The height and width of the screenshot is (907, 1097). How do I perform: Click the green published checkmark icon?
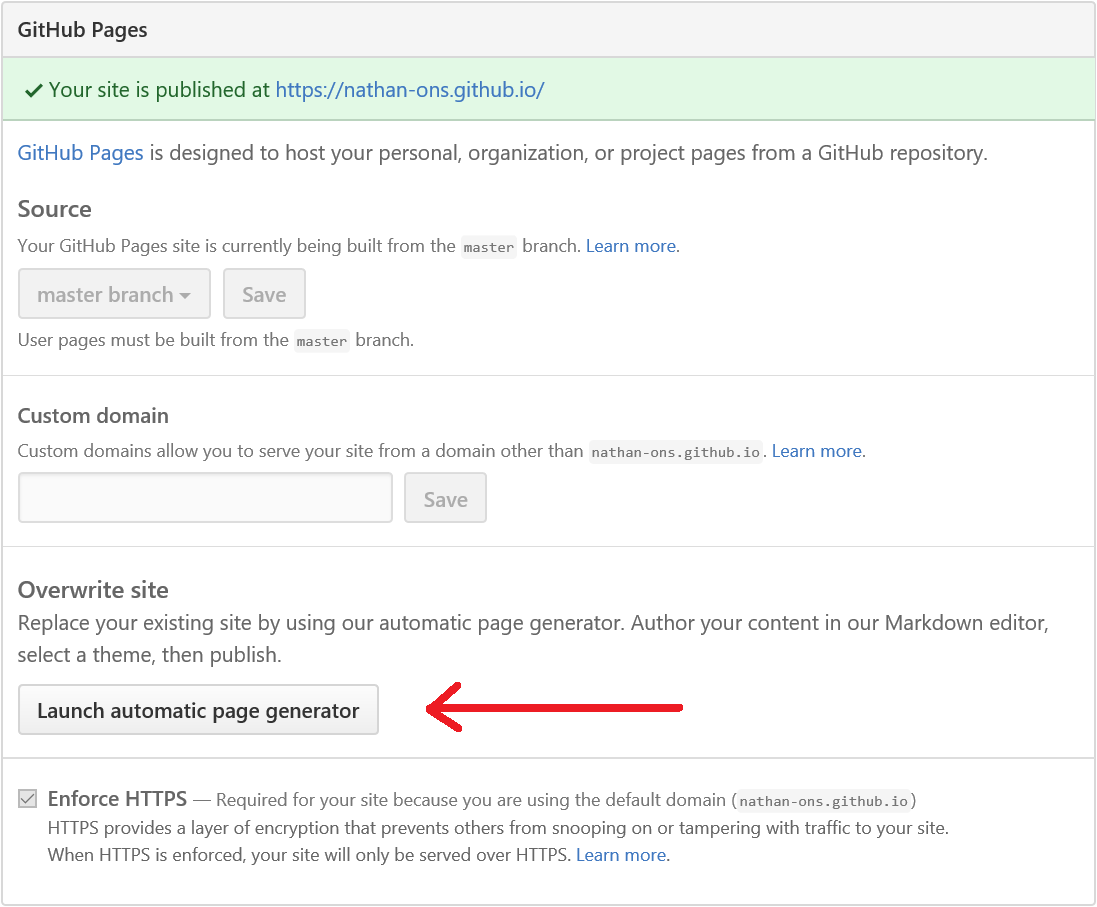pyautogui.click(x=34, y=91)
